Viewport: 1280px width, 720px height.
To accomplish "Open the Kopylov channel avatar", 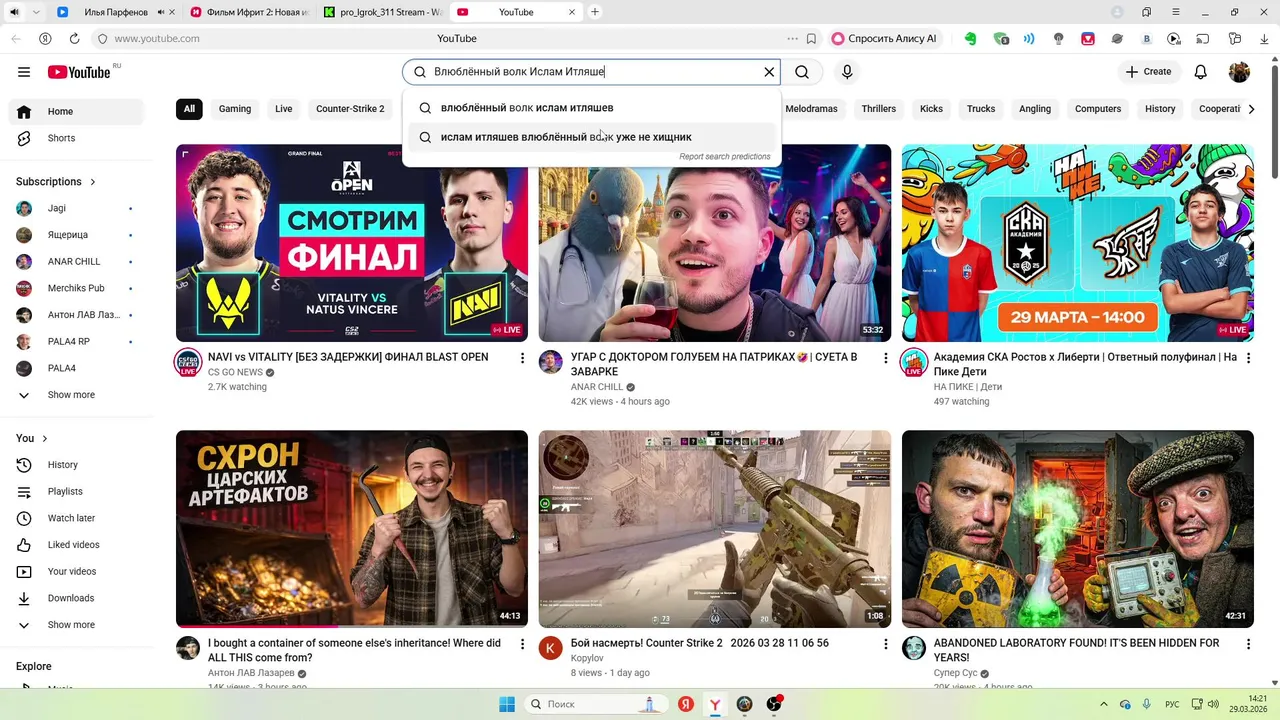I will [551, 647].
